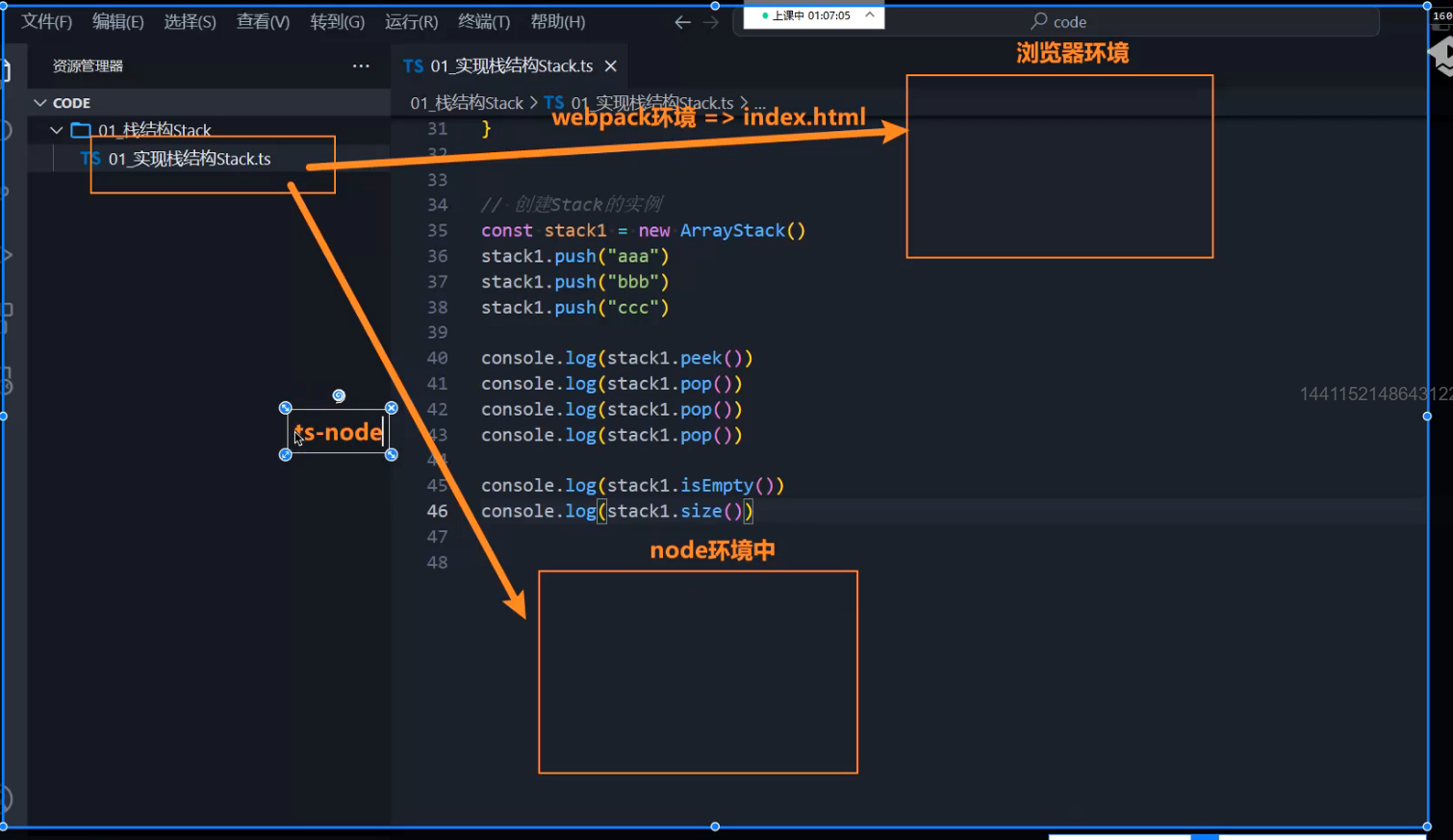
Task: Click 'size' on line 46
Action: pyautogui.click(x=701, y=511)
